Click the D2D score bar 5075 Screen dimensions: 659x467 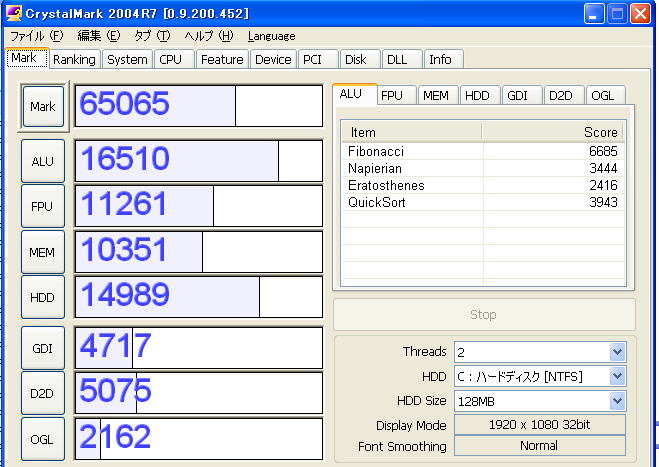(x=198, y=393)
